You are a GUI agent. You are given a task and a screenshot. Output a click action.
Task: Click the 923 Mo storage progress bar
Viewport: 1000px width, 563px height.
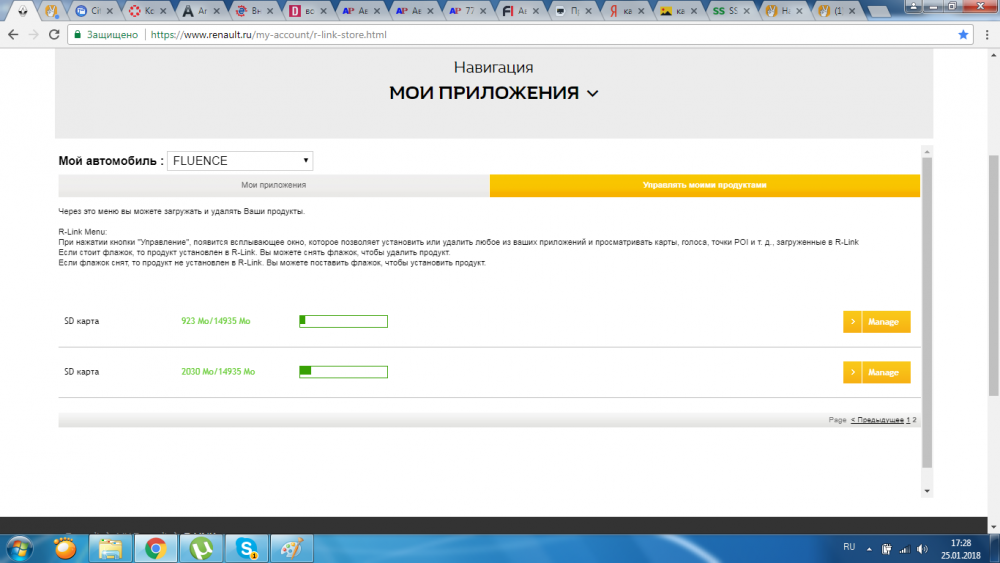[x=343, y=321]
